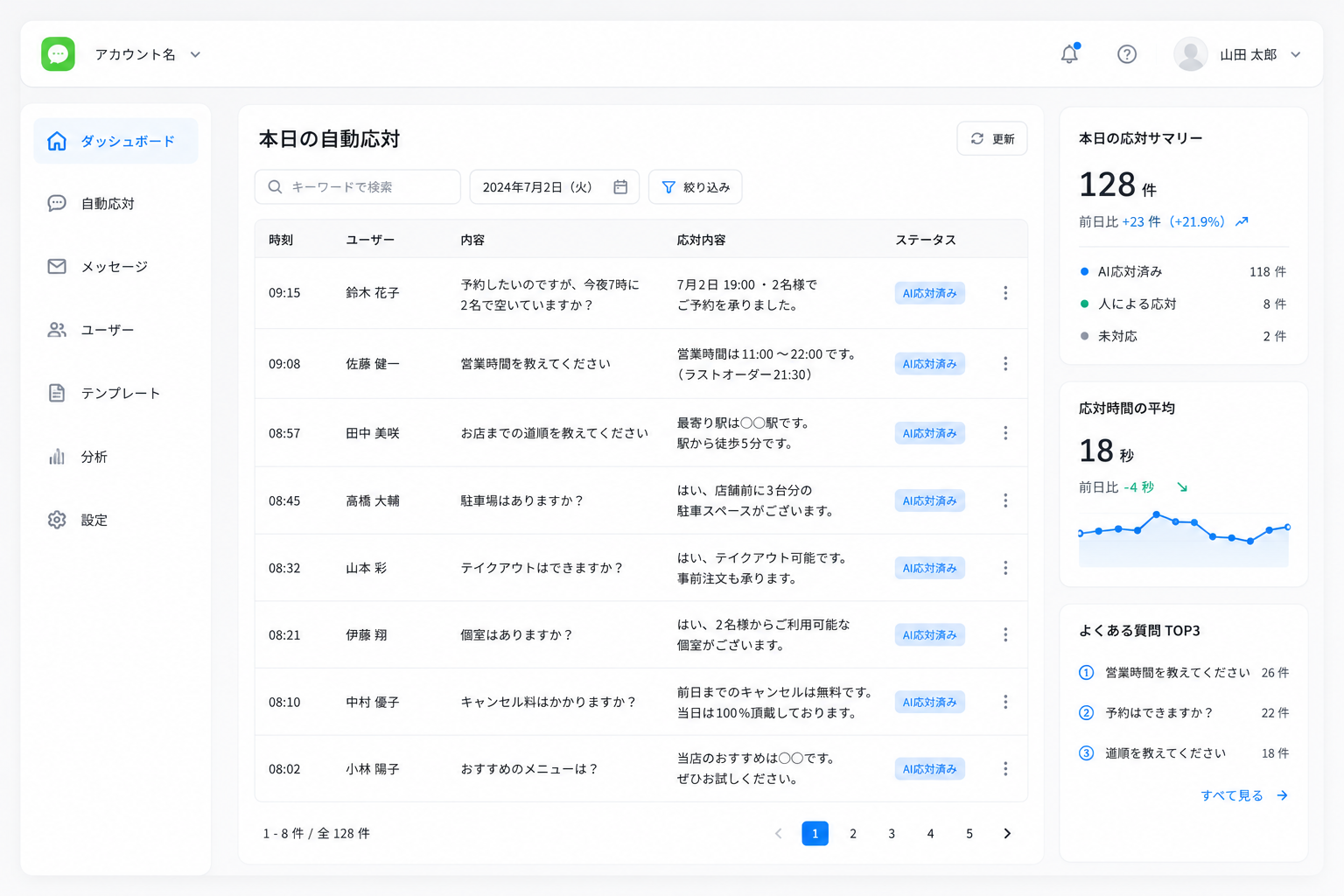Image resolution: width=1344 pixels, height=896 pixels.
Task: Select the ステータス column header
Action: pyautogui.click(x=926, y=240)
